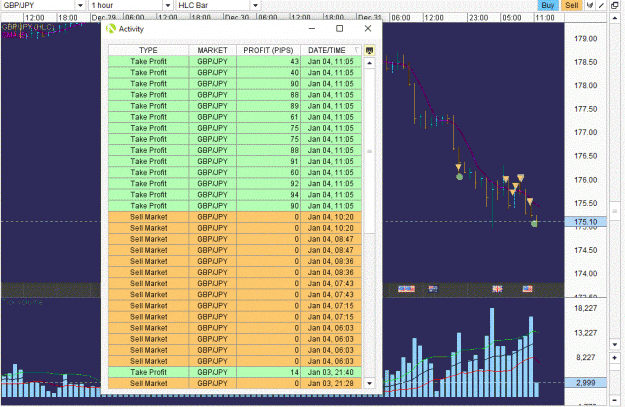
Task: Close the Activity window
Action: 368,28
